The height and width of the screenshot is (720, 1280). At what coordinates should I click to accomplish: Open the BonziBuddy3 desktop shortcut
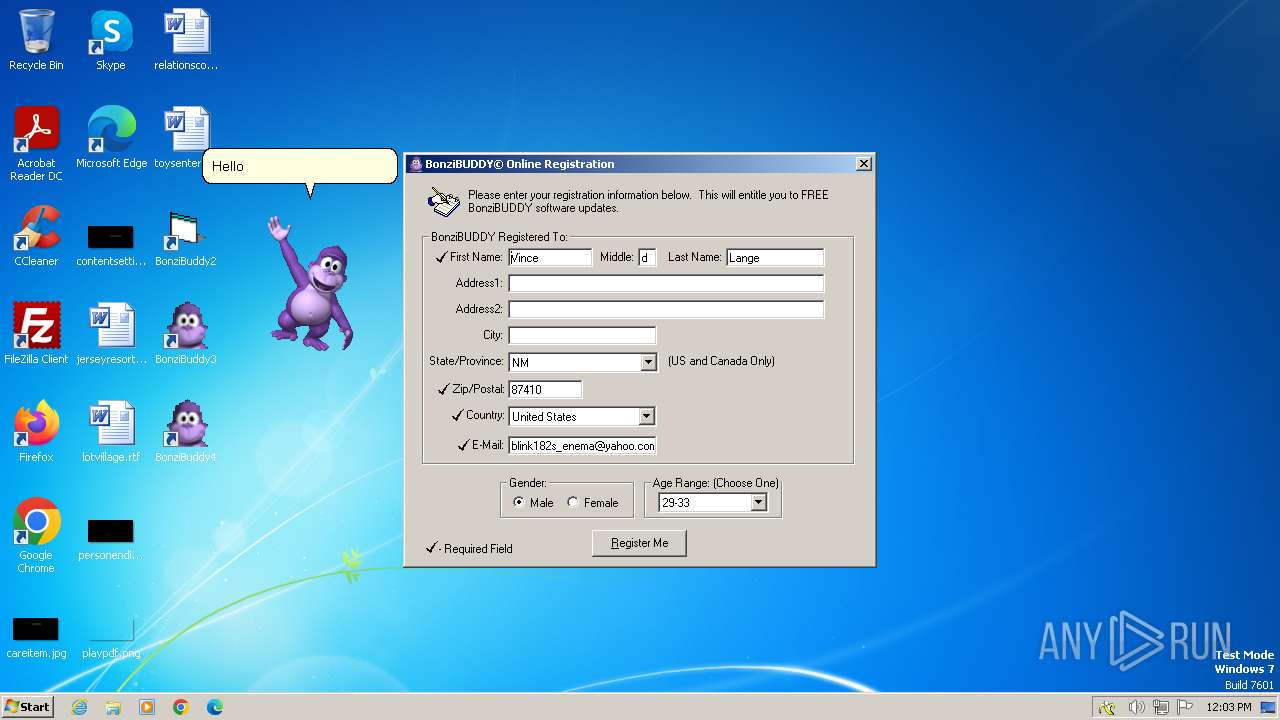[x=186, y=333]
